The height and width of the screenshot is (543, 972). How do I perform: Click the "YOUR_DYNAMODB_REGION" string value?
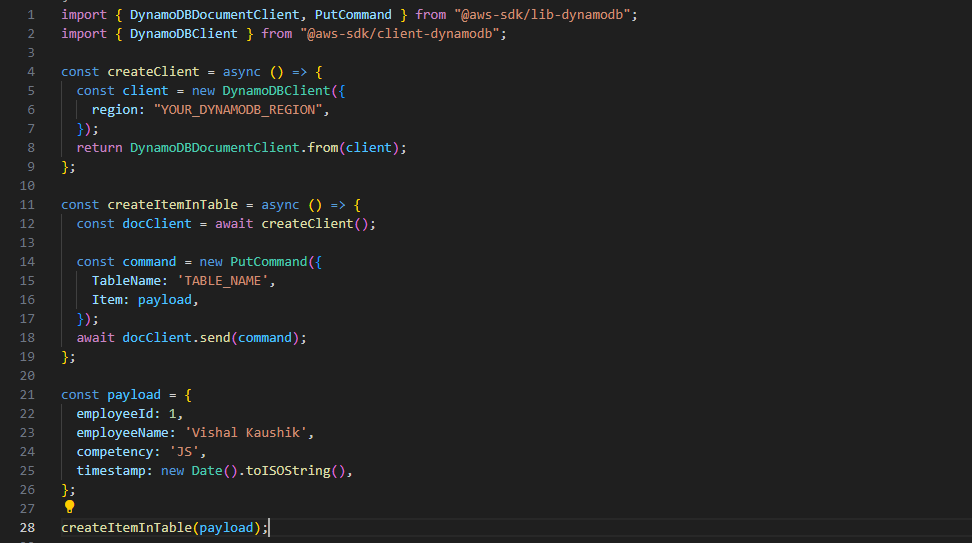point(238,110)
